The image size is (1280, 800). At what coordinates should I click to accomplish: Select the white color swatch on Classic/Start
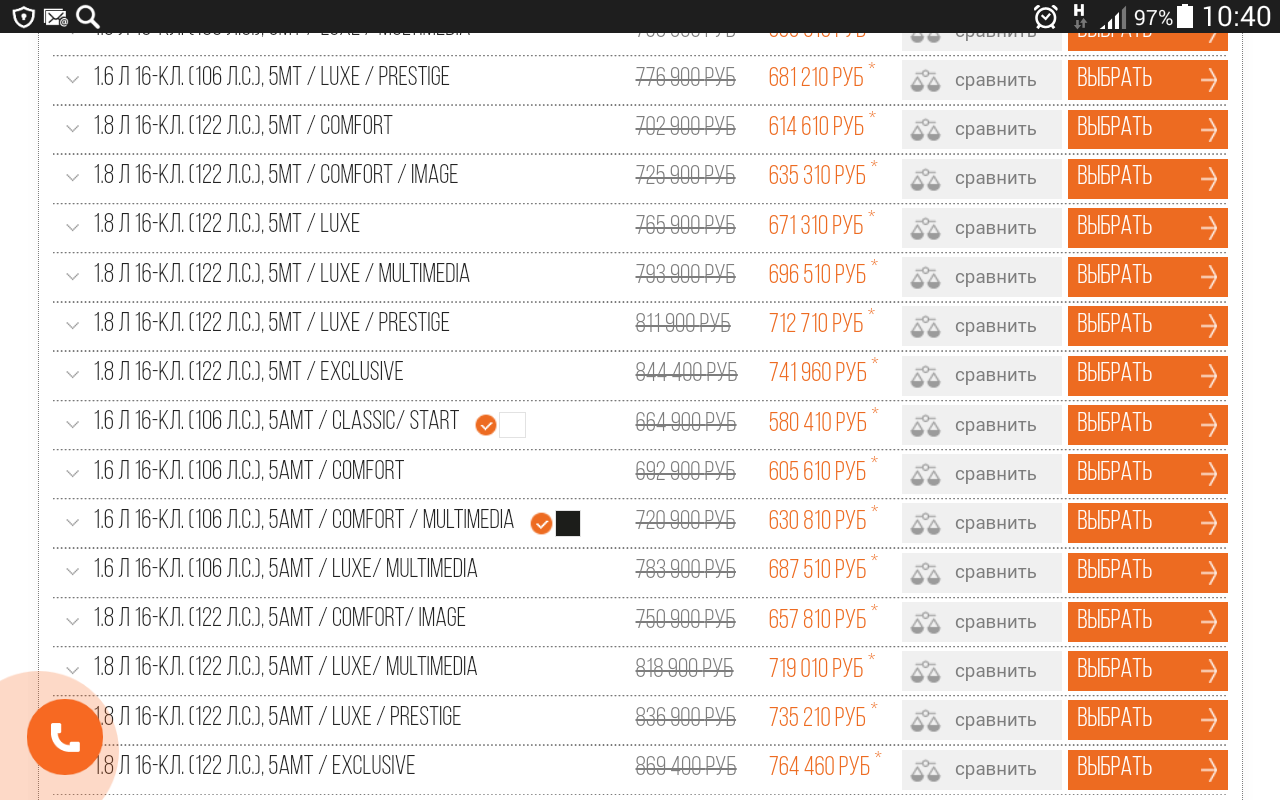coord(512,425)
